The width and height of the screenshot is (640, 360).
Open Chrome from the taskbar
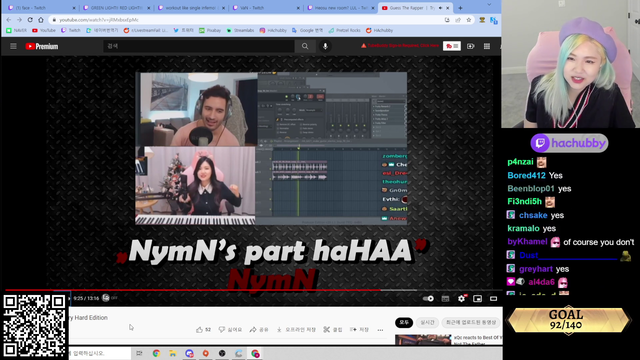[x=156, y=353]
